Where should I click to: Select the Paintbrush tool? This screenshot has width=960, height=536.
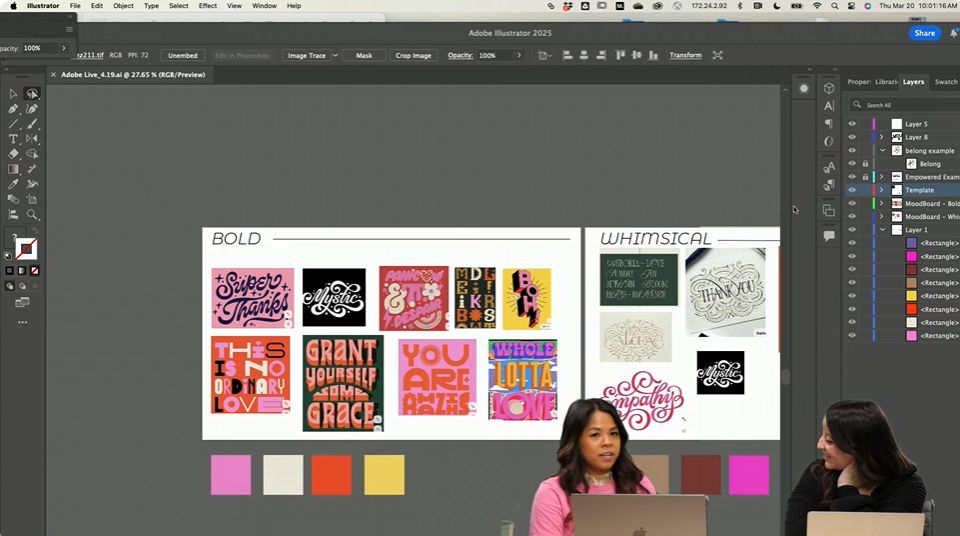point(32,124)
